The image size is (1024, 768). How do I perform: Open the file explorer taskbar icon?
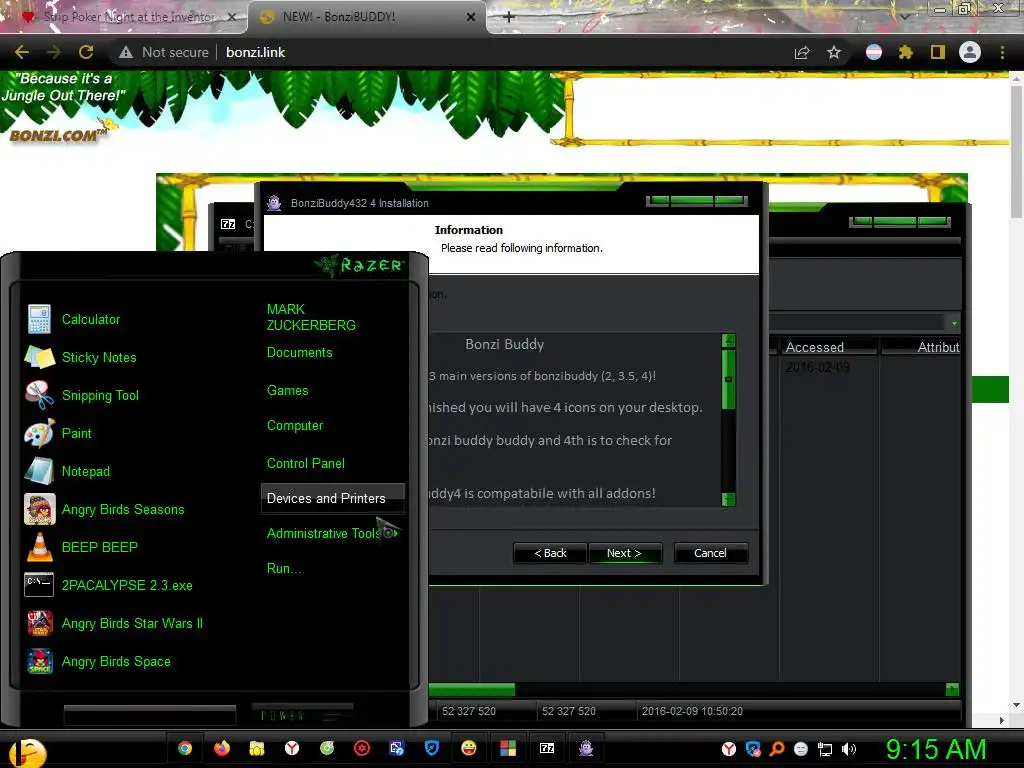(x=257, y=748)
